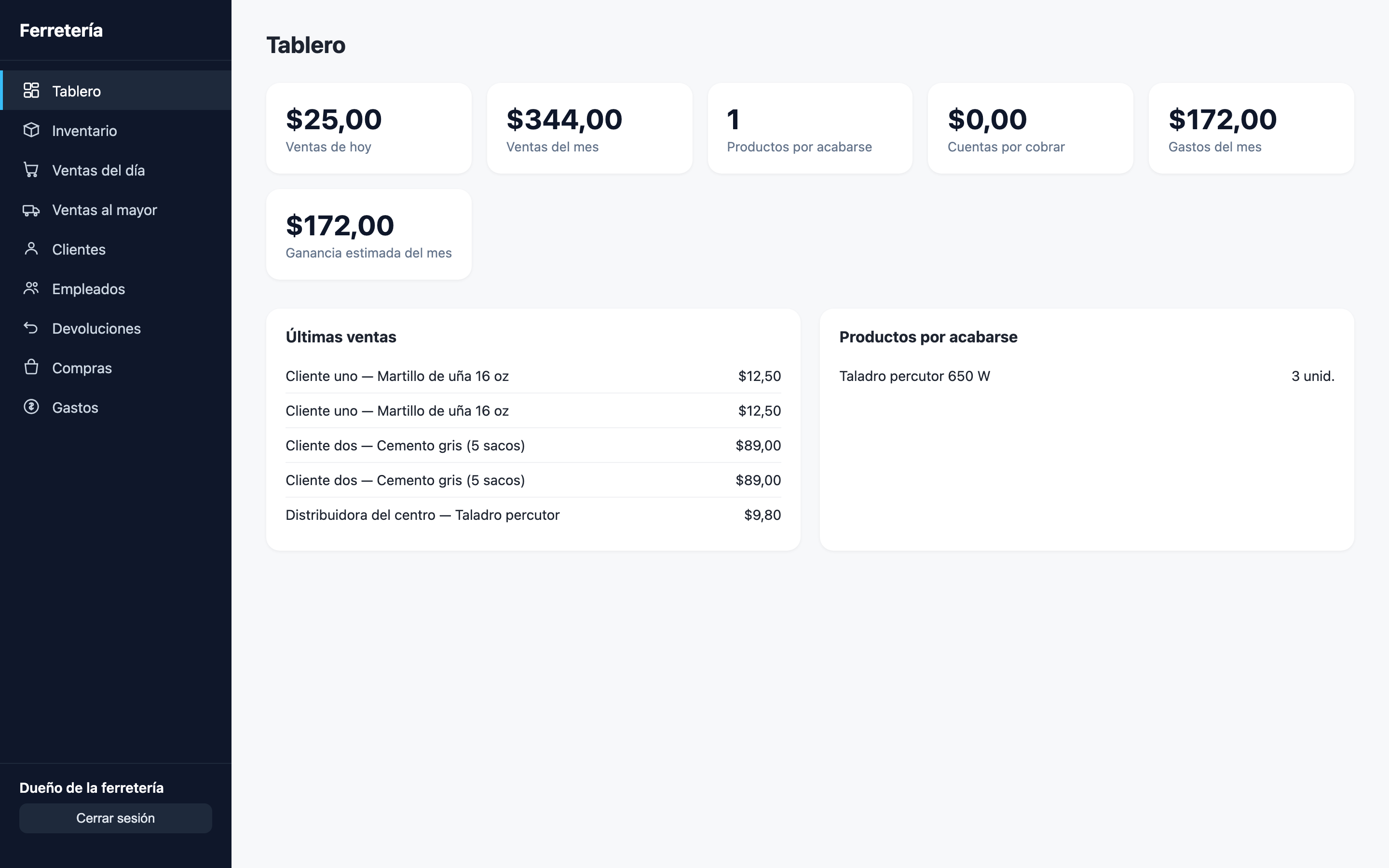Open the Ventas de hoy card
The width and height of the screenshot is (1389, 868).
368,129
